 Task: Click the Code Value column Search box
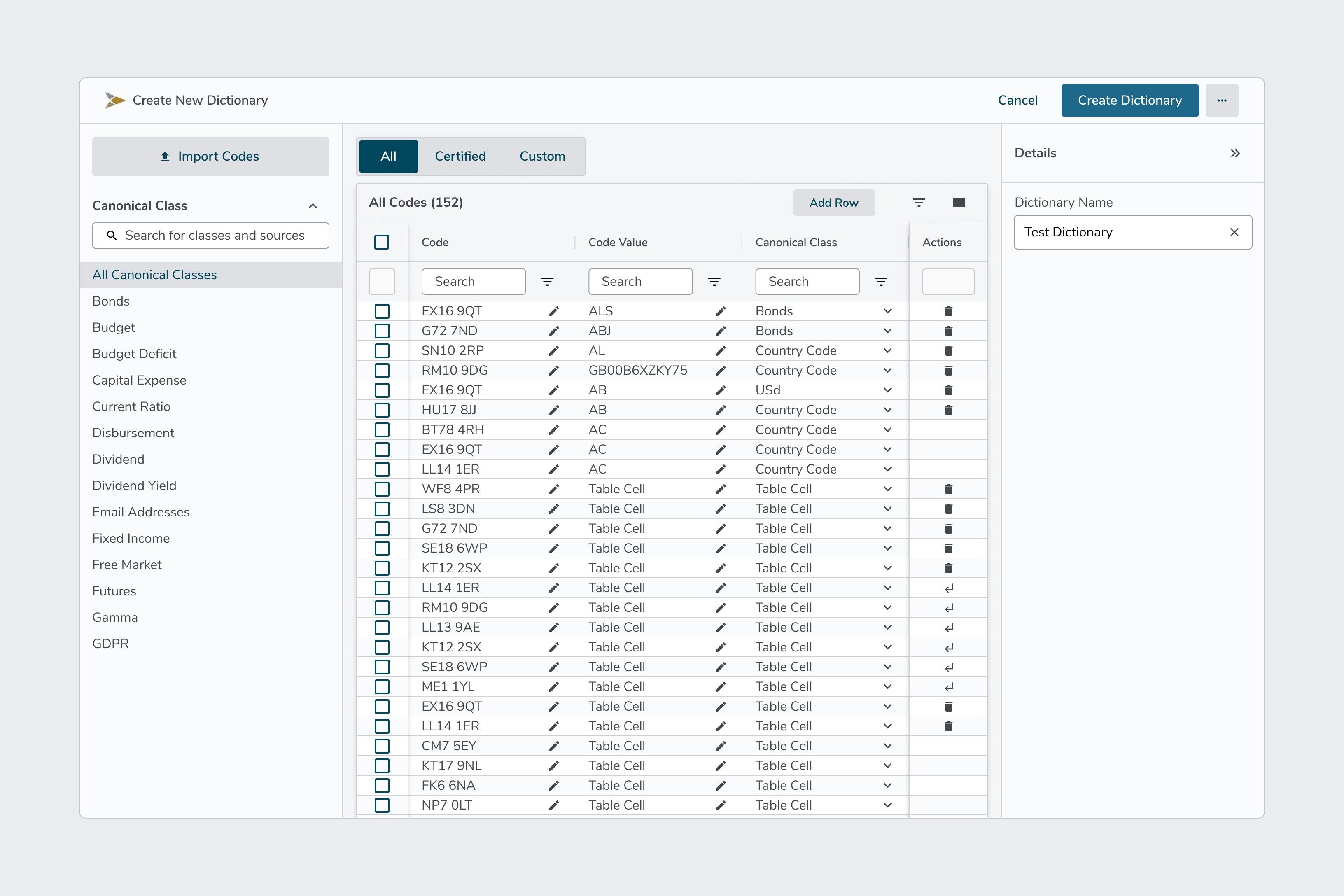(640, 282)
